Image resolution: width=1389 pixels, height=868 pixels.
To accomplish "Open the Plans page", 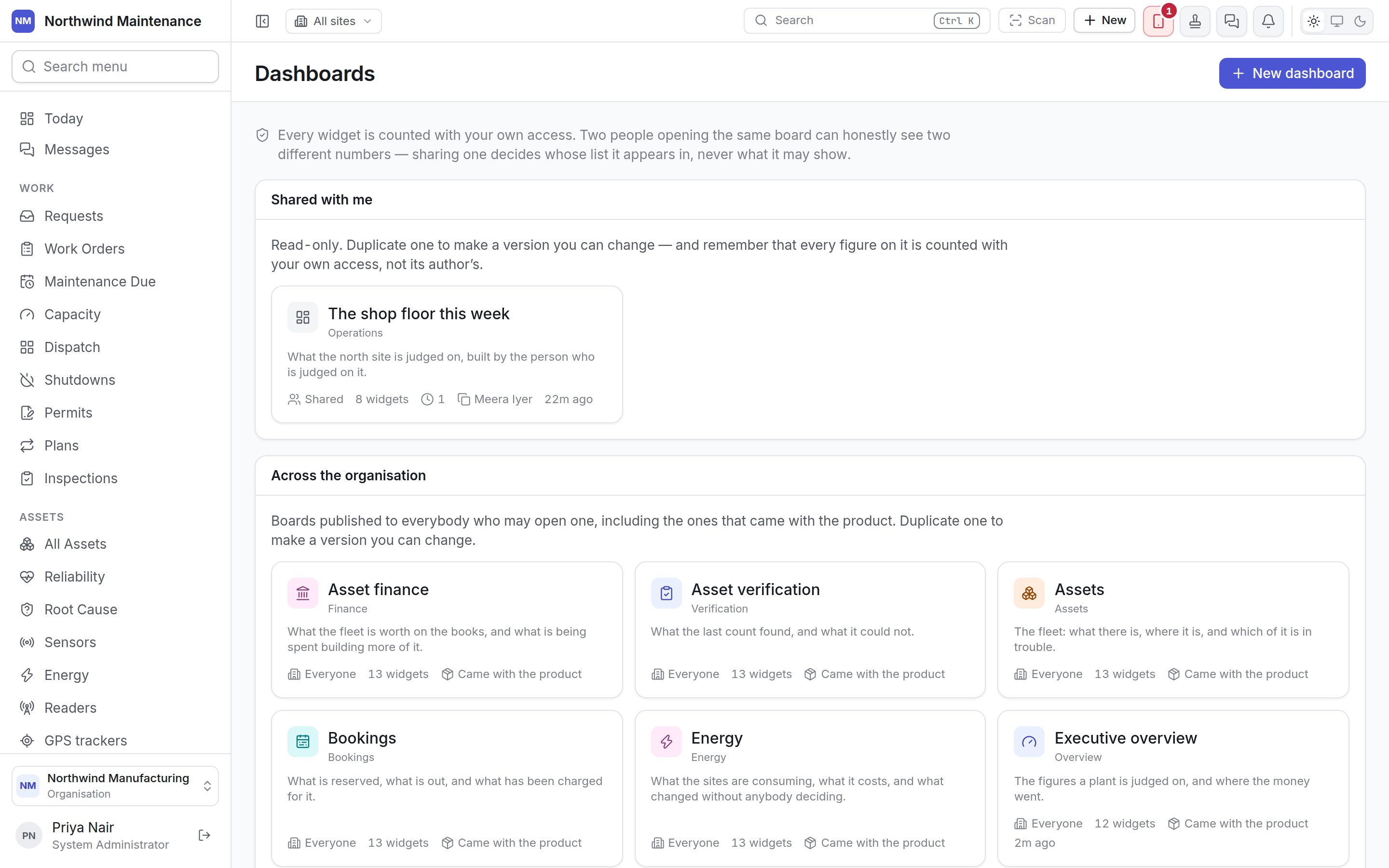I will (x=115, y=446).
